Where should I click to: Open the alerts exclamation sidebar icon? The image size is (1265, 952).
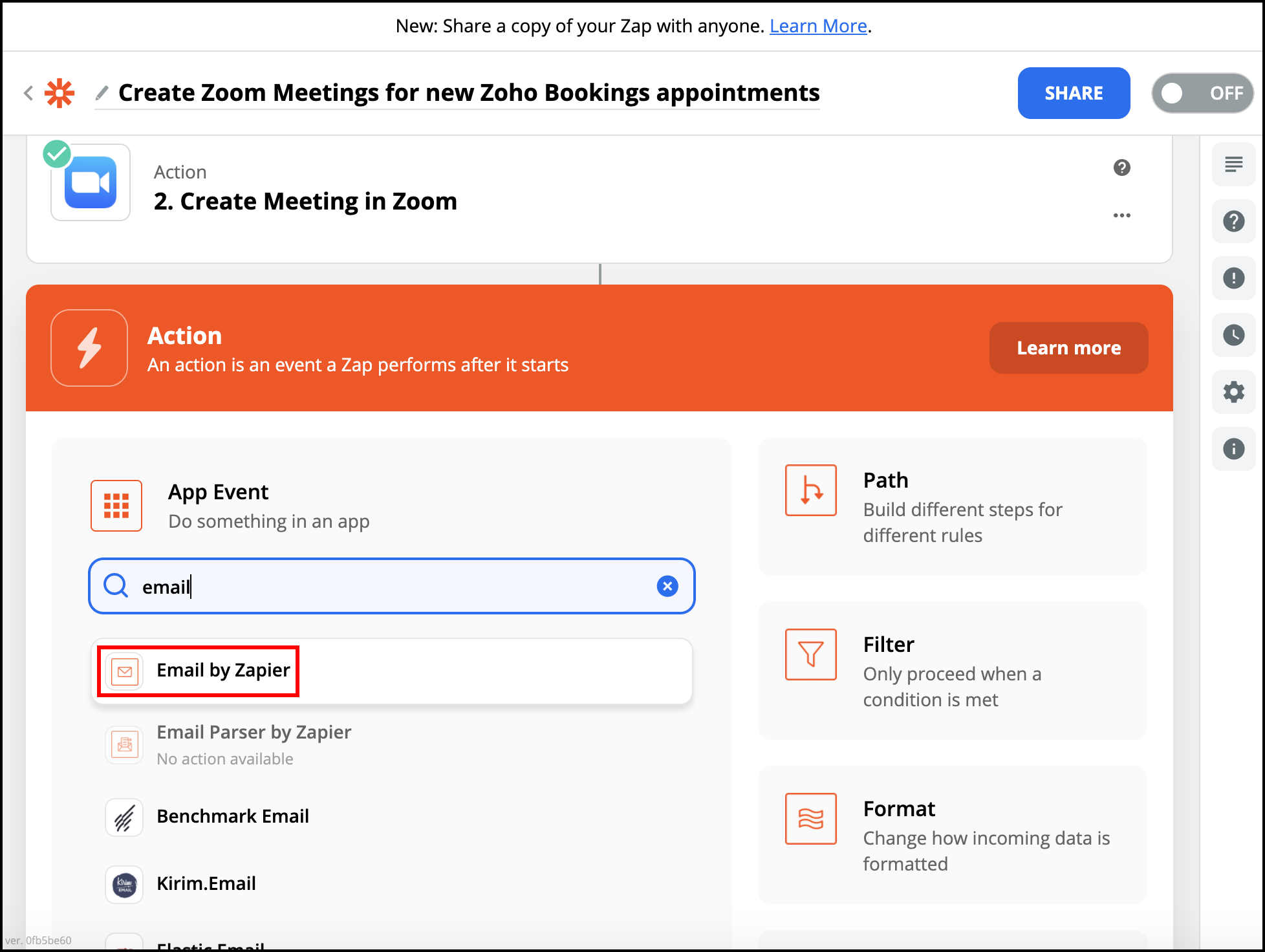(1233, 278)
